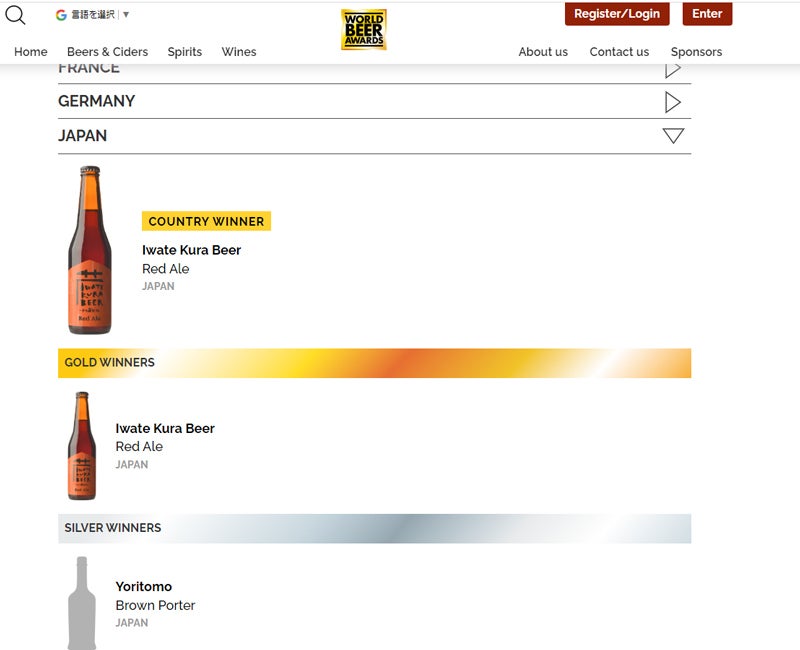Collapse the Japan country section
The width and height of the screenshot is (800, 650).
[673, 136]
